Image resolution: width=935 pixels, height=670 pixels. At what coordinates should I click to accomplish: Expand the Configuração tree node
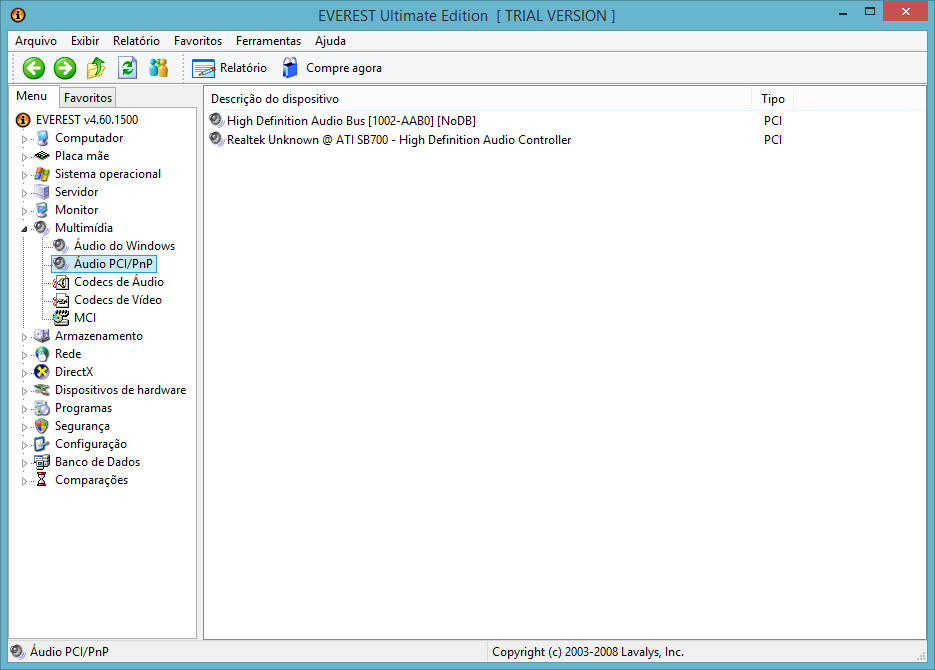(x=24, y=445)
